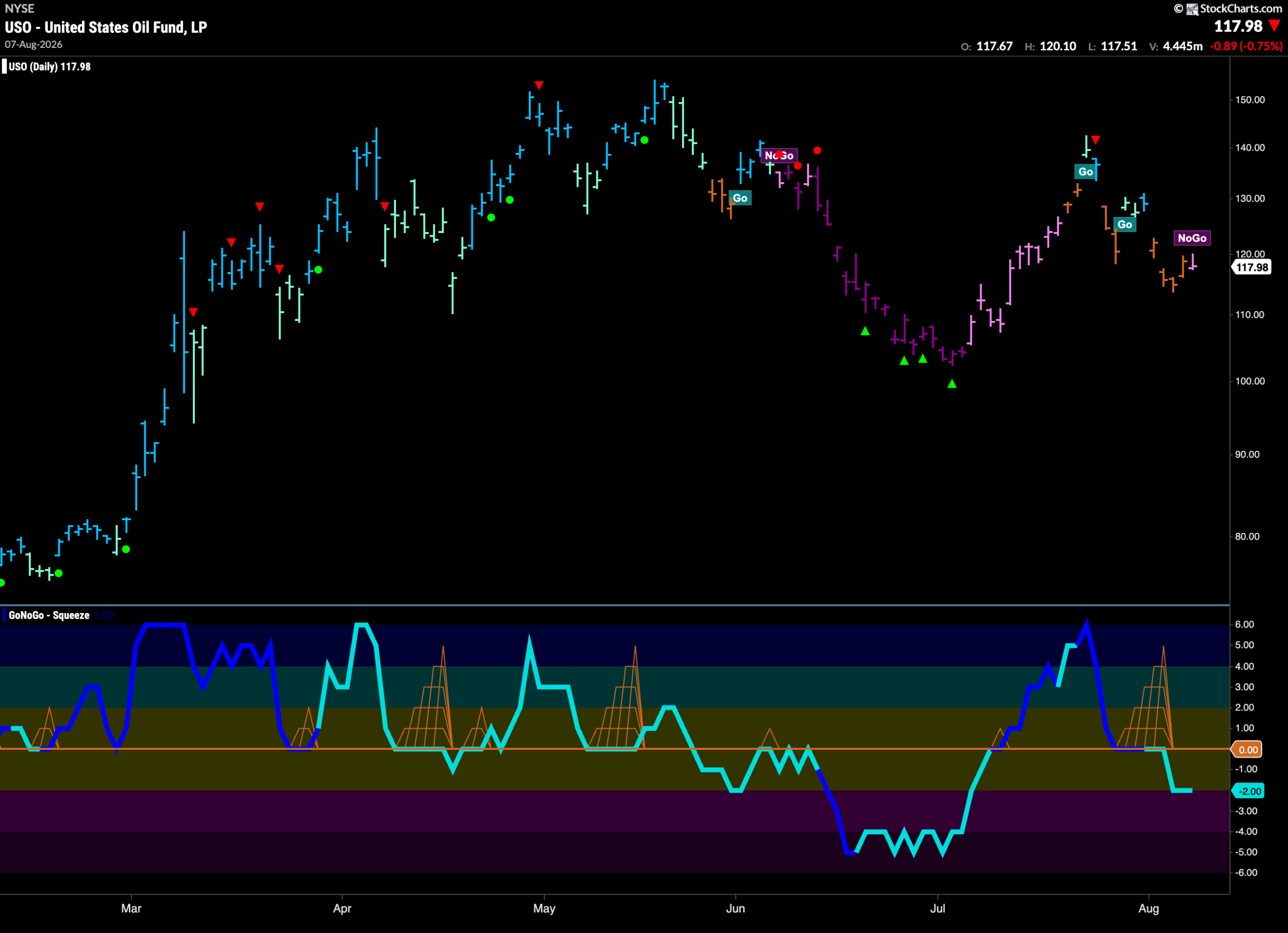Click the -0.89 (-0.75%) change value

[x=1246, y=47]
